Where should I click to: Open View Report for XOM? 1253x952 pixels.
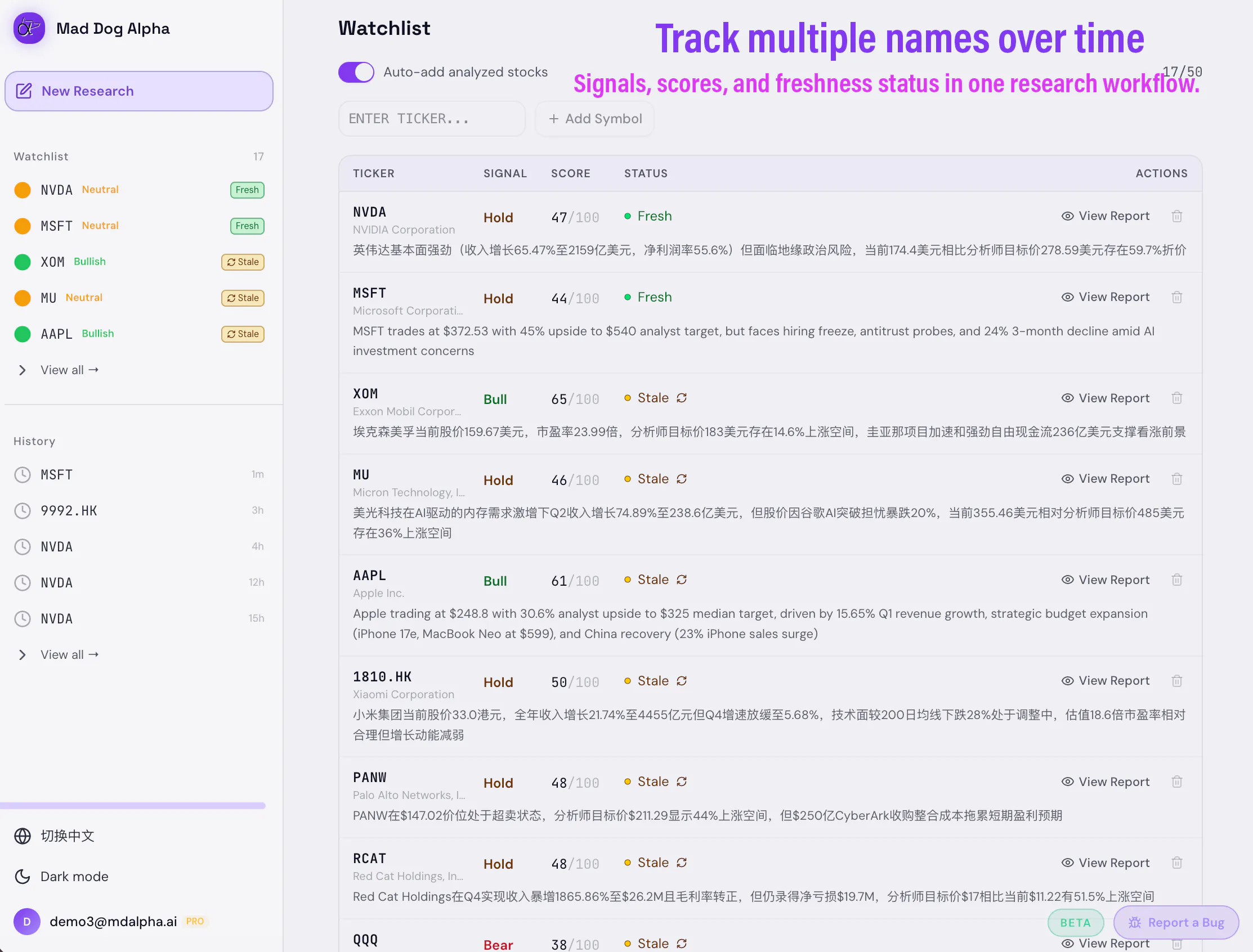click(1105, 398)
